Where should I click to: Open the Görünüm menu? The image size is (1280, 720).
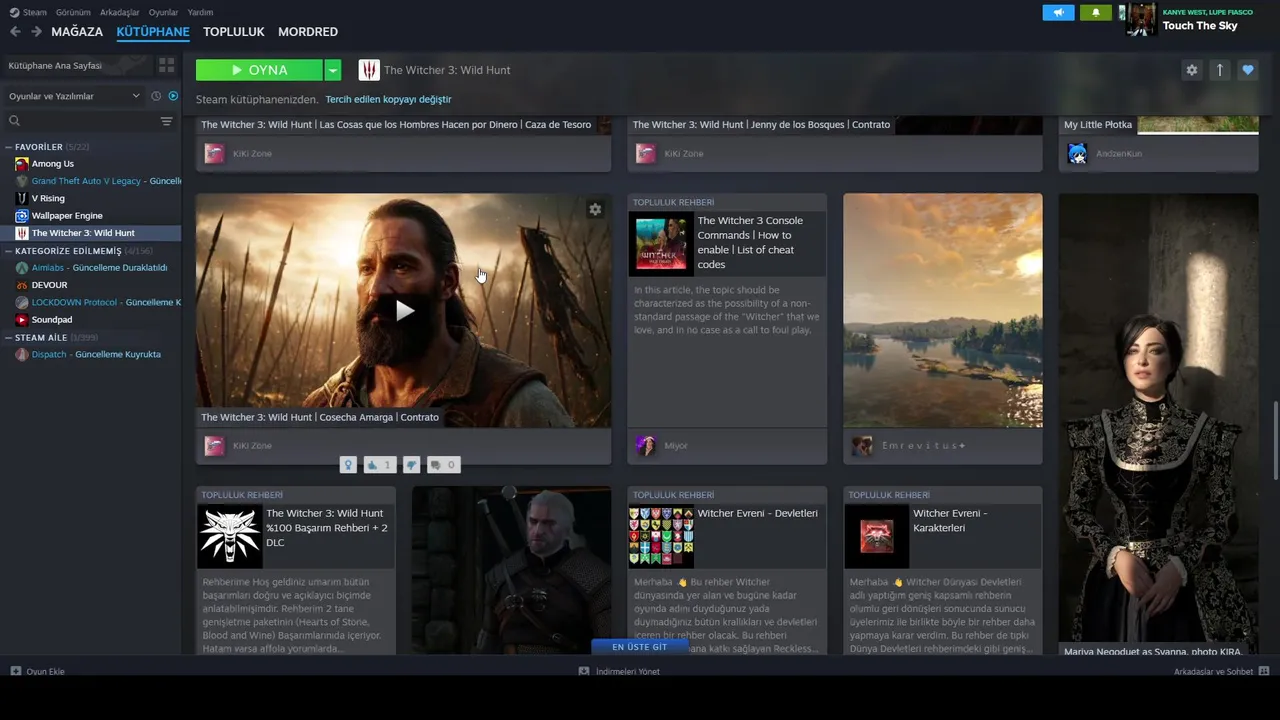(73, 12)
